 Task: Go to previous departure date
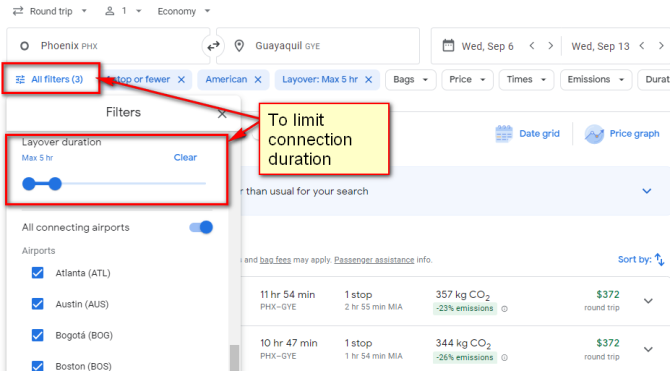(x=532, y=46)
